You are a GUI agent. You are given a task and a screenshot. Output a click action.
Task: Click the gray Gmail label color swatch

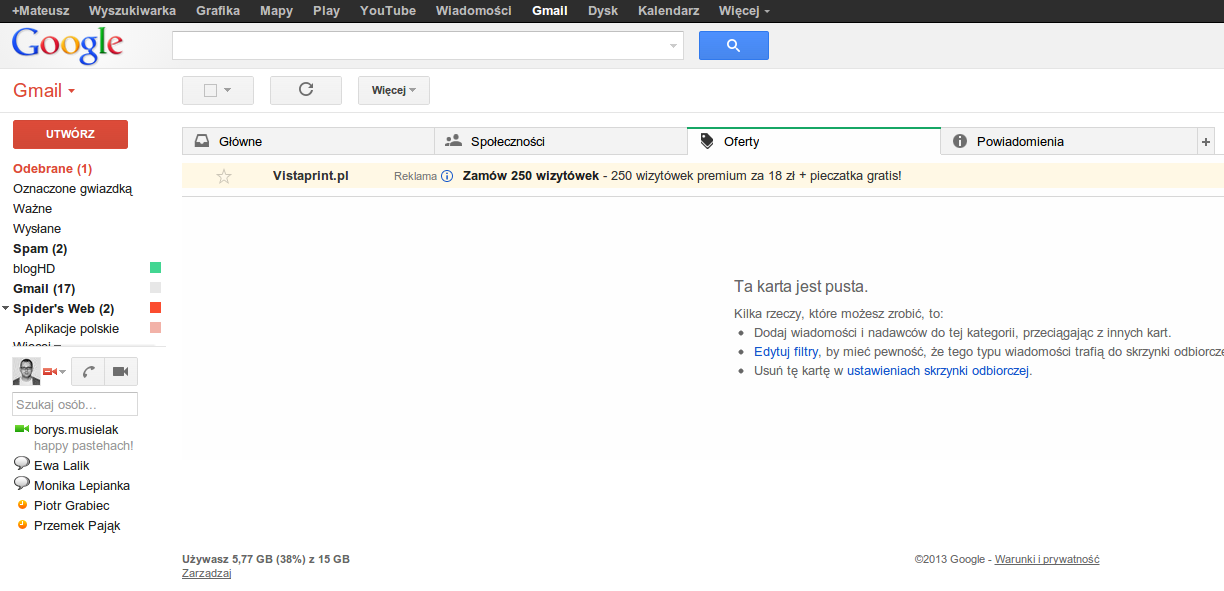(x=155, y=288)
